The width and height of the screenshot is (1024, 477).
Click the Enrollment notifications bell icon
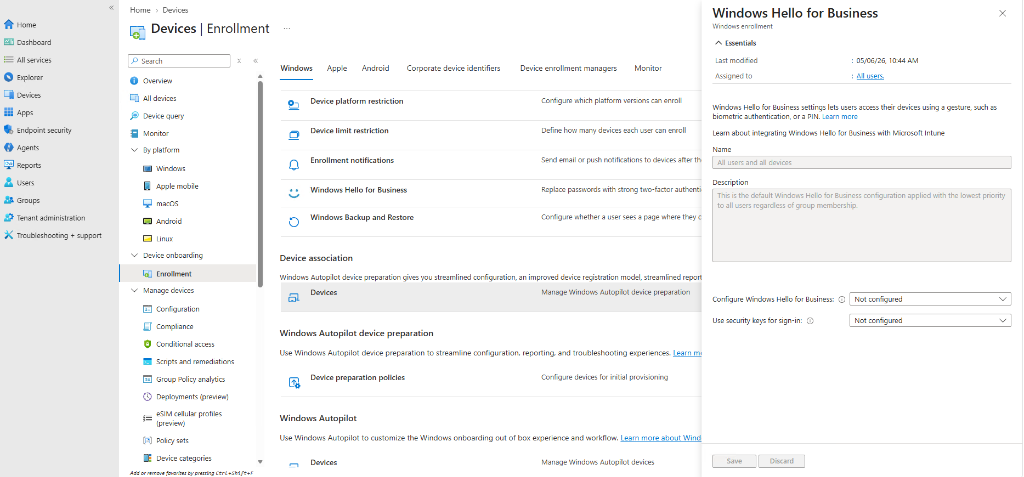point(294,165)
